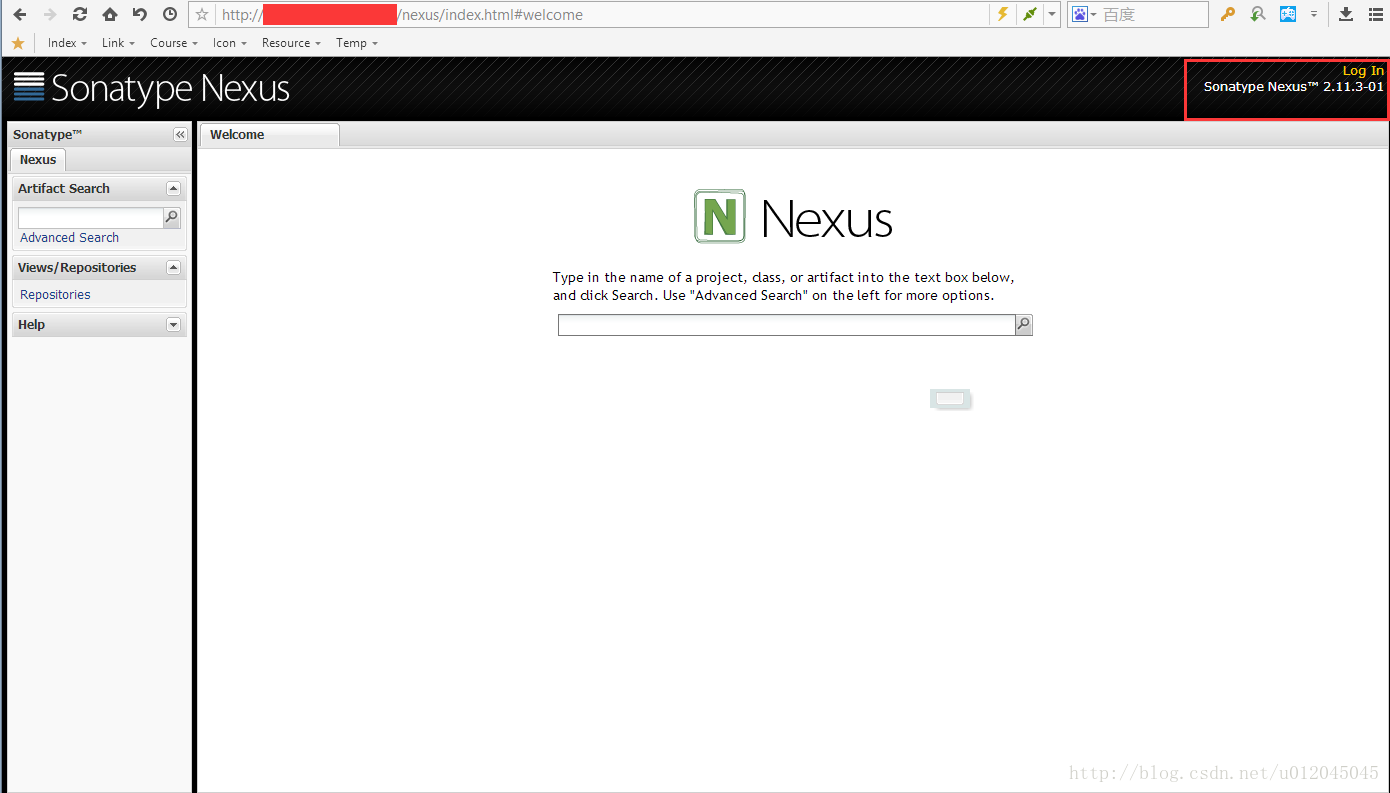This screenshot has width=1390, height=793.
Task: Click the Sonatype Nexus 2.11.3-01 version text
Action: [x=1294, y=87]
